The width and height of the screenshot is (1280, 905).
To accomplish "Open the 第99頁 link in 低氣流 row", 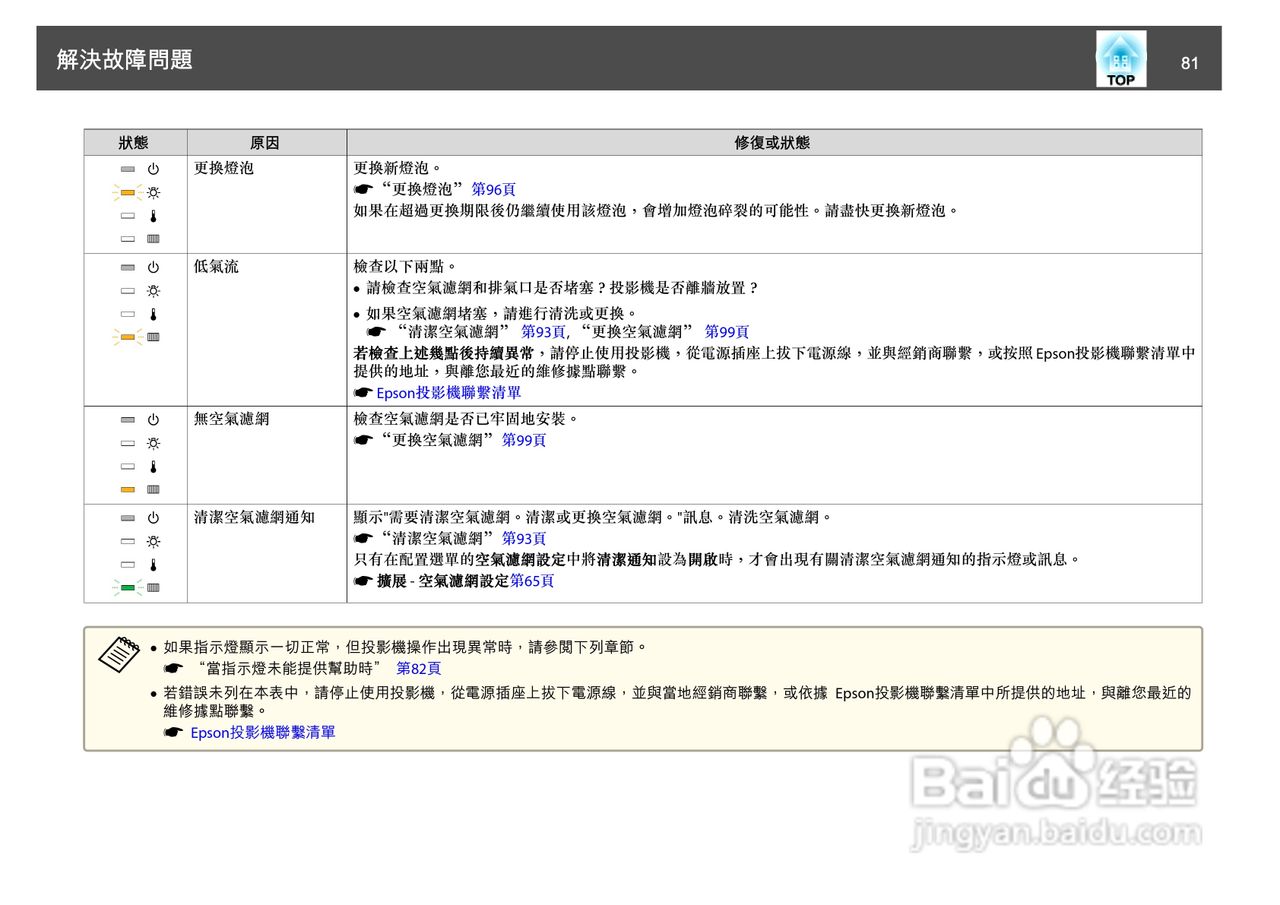I will point(727,332).
